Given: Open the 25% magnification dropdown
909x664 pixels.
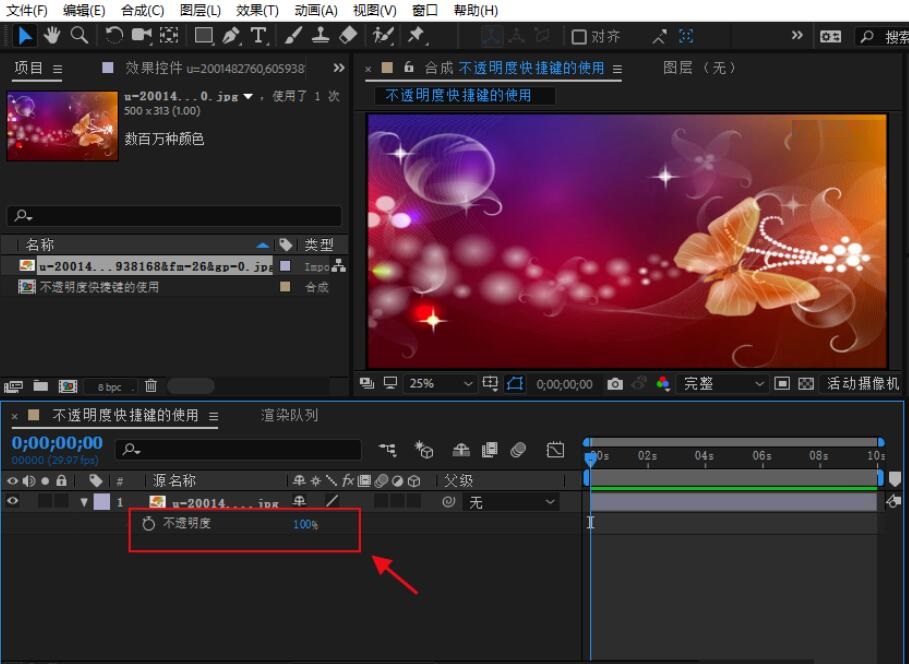Looking at the screenshot, I should (x=441, y=384).
